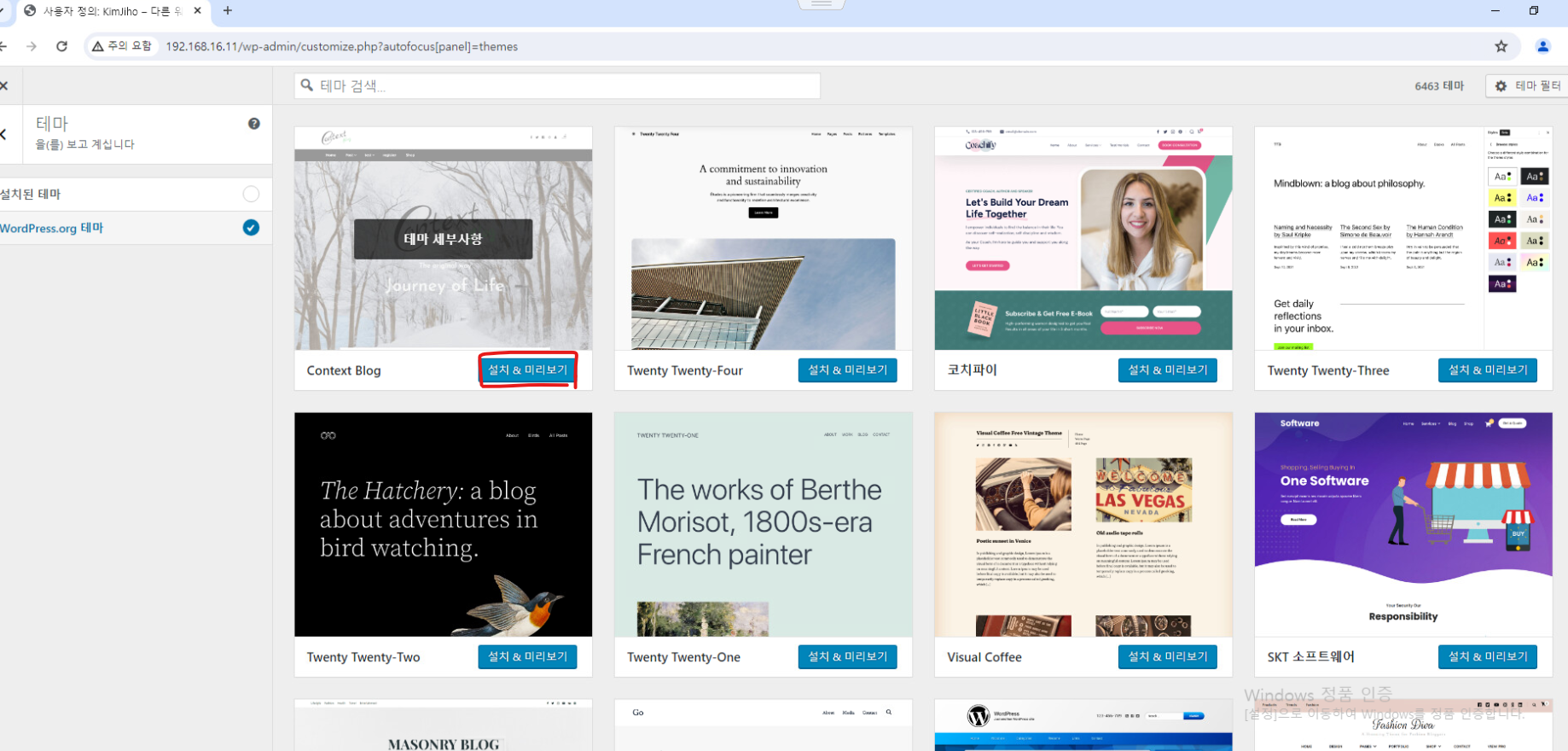This screenshot has height=751, width=1568.
Task: Restore the browser window size
Action: click(1534, 11)
